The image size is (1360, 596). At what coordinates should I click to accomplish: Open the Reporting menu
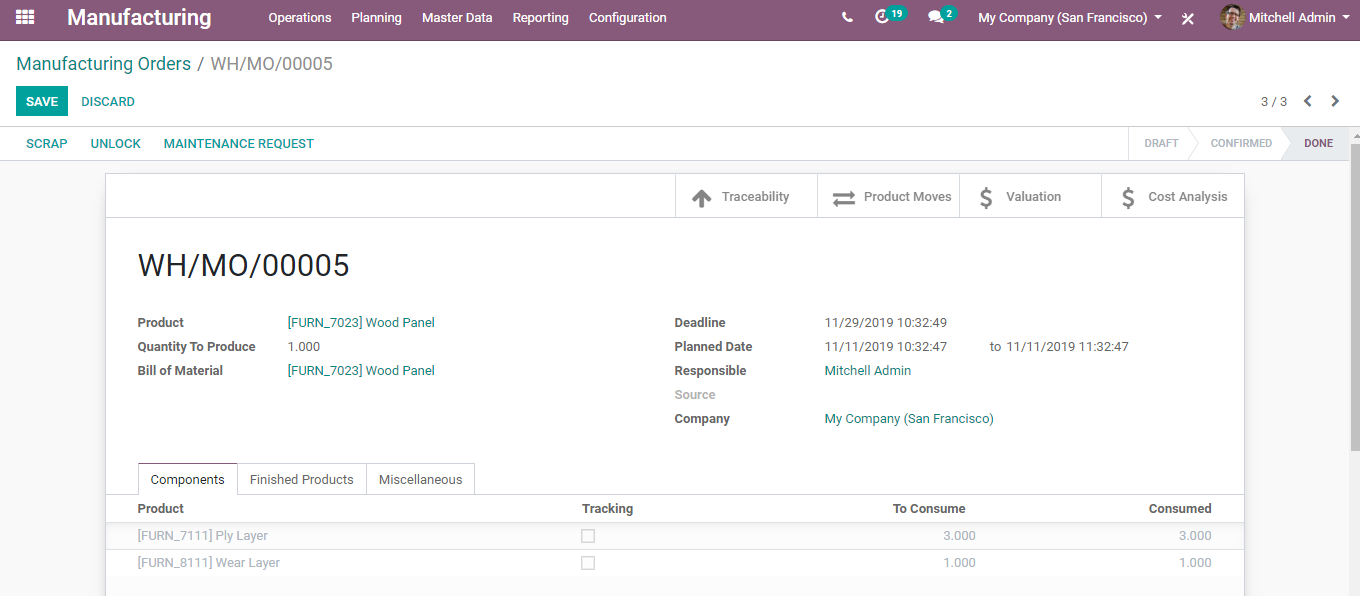tap(540, 18)
